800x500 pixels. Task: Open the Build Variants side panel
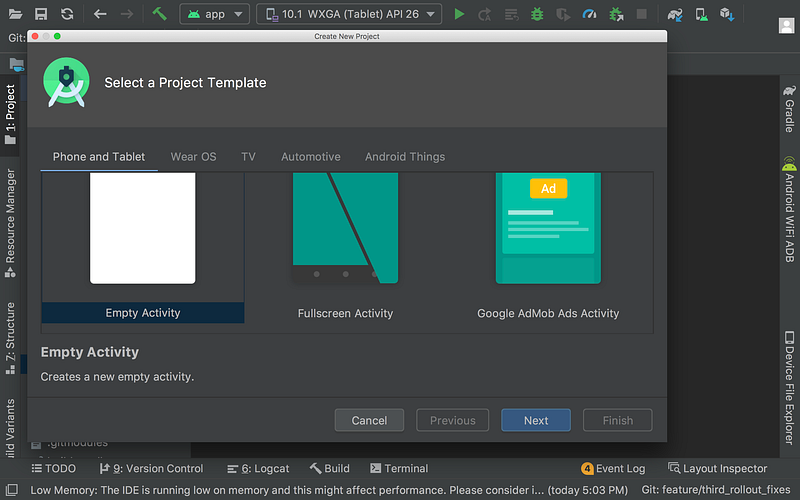(10, 428)
